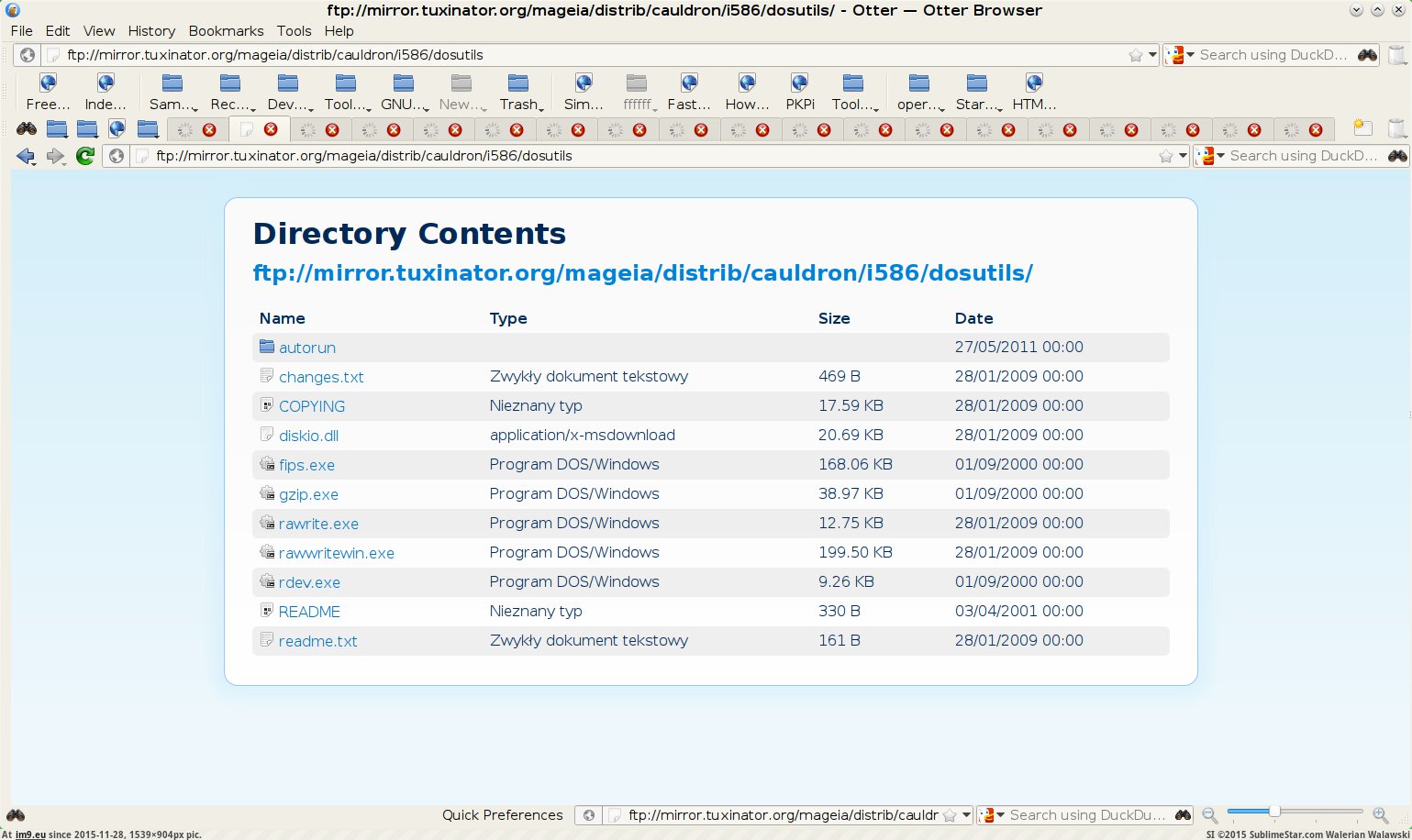
Task: Open the Inde... bookmark
Action: tap(106, 93)
